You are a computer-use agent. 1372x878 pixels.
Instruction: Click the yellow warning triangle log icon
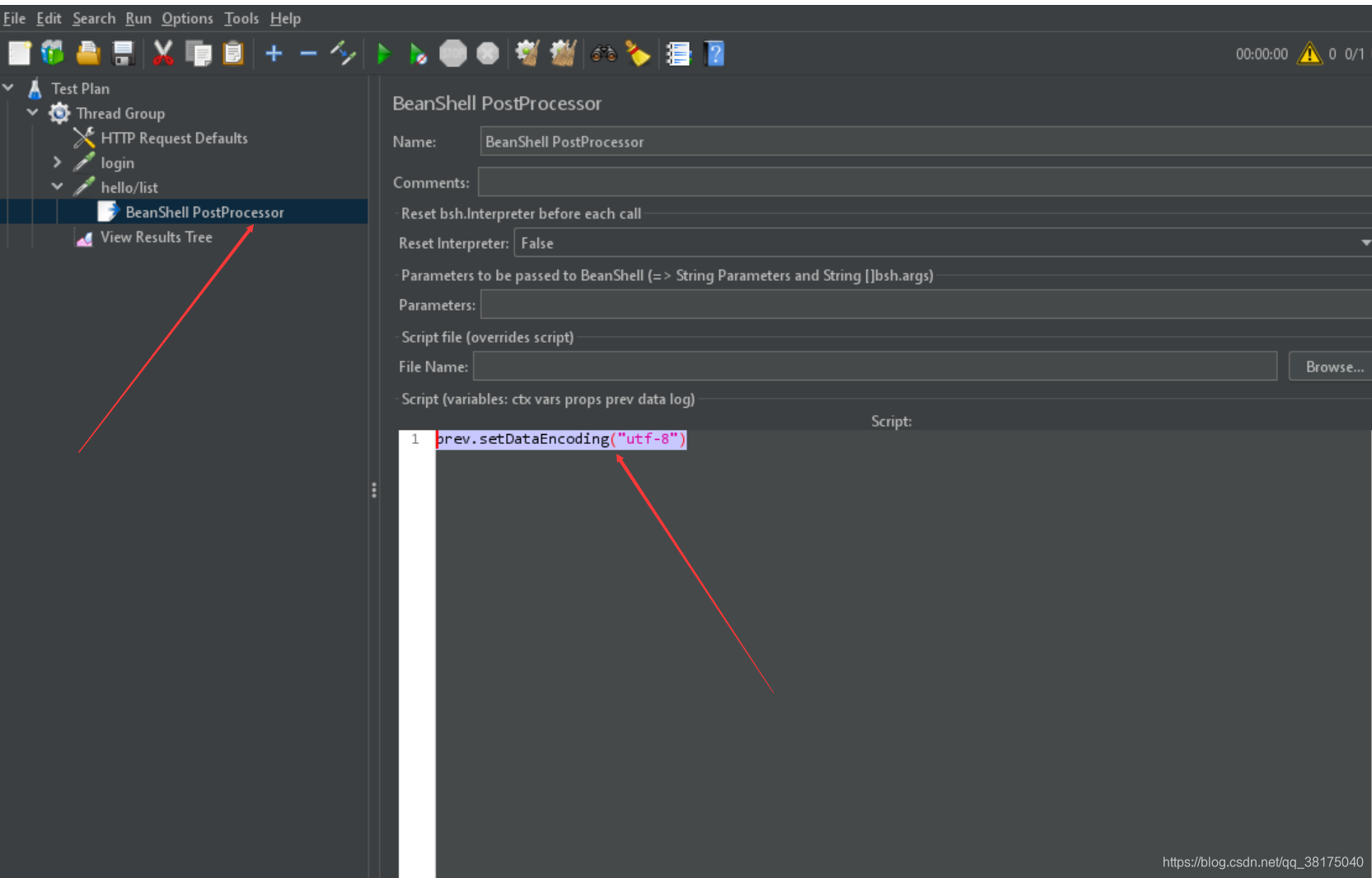[1309, 54]
